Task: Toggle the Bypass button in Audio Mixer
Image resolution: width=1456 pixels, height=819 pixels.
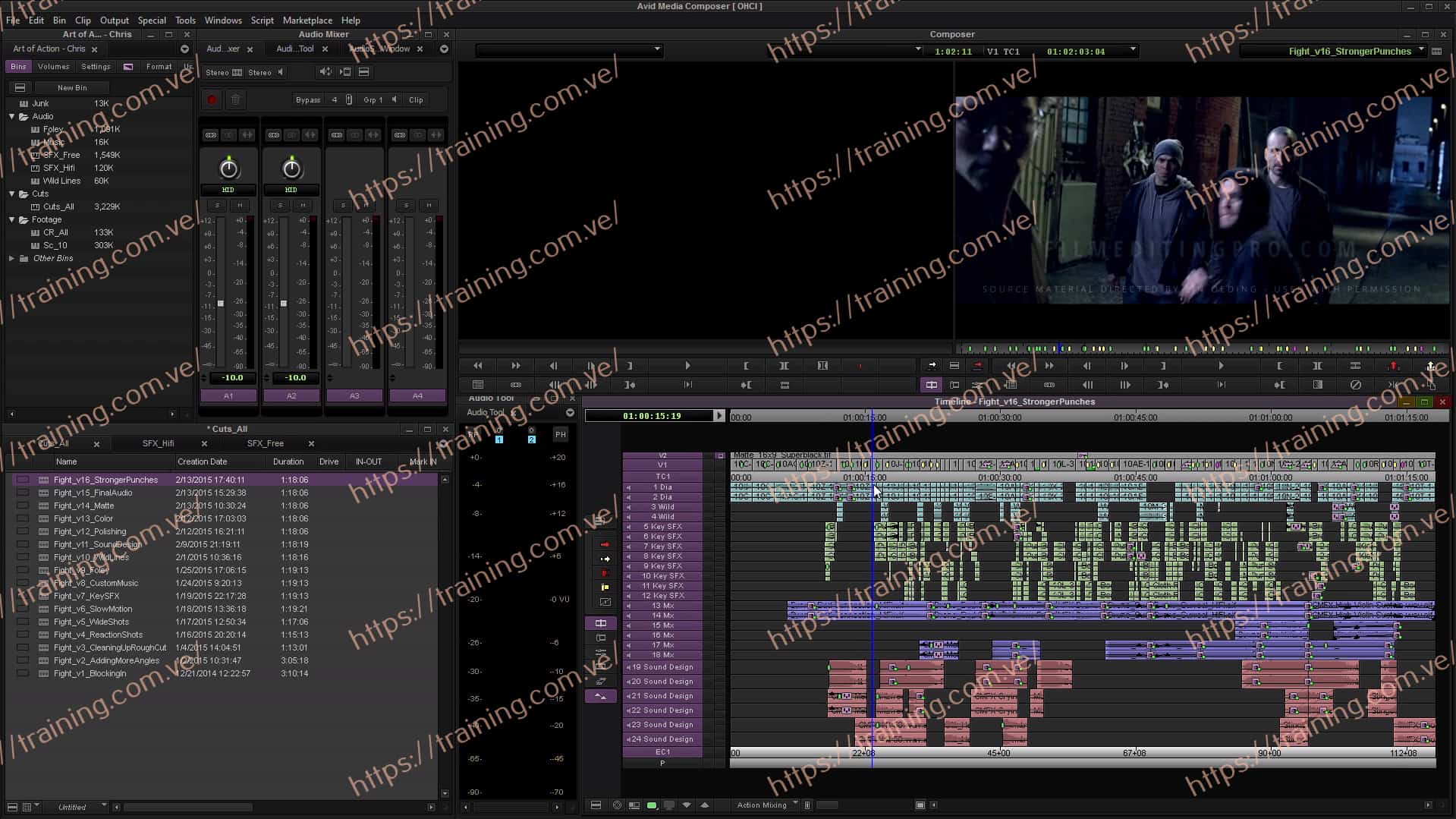Action: coord(307,99)
